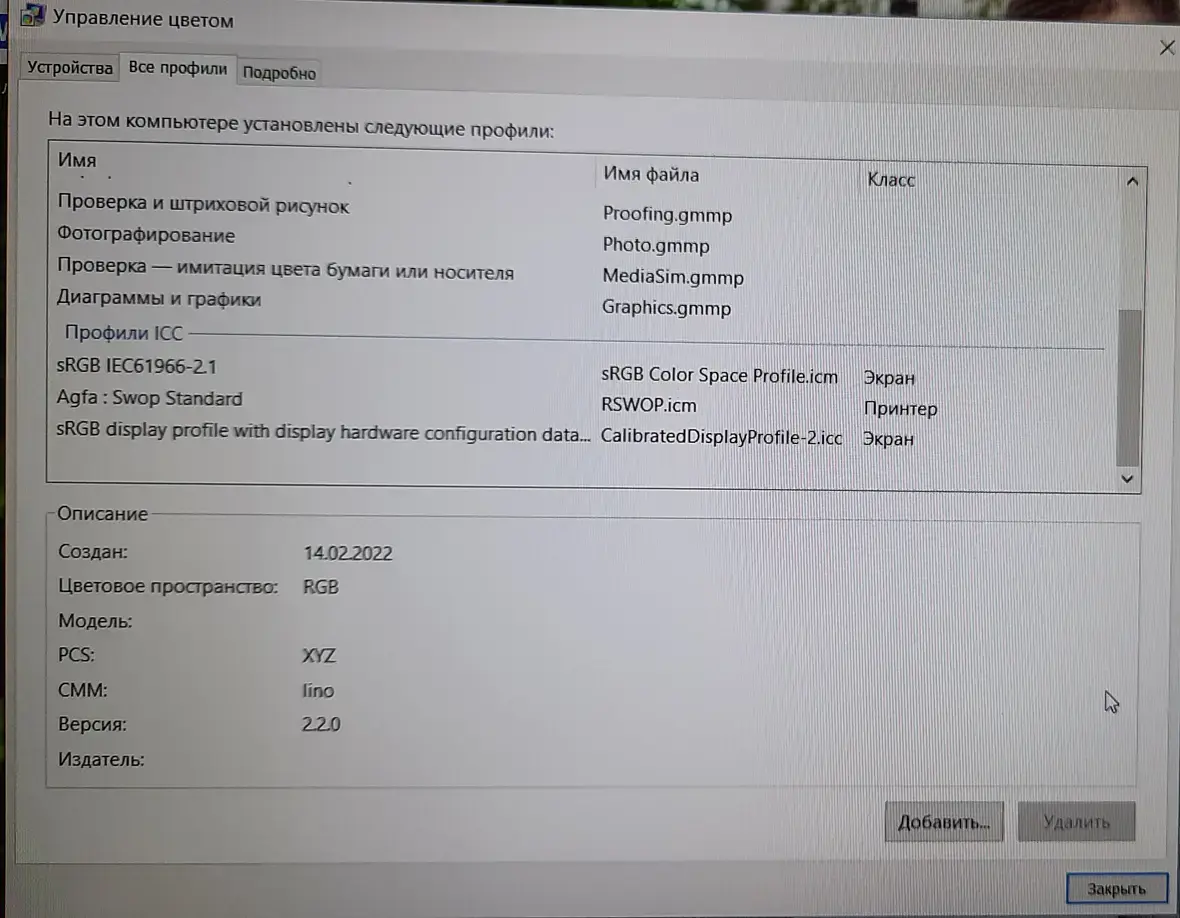Select Проверка — имитация цвета бумаги profile
This screenshot has width=1180, height=918.
click(x=285, y=269)
